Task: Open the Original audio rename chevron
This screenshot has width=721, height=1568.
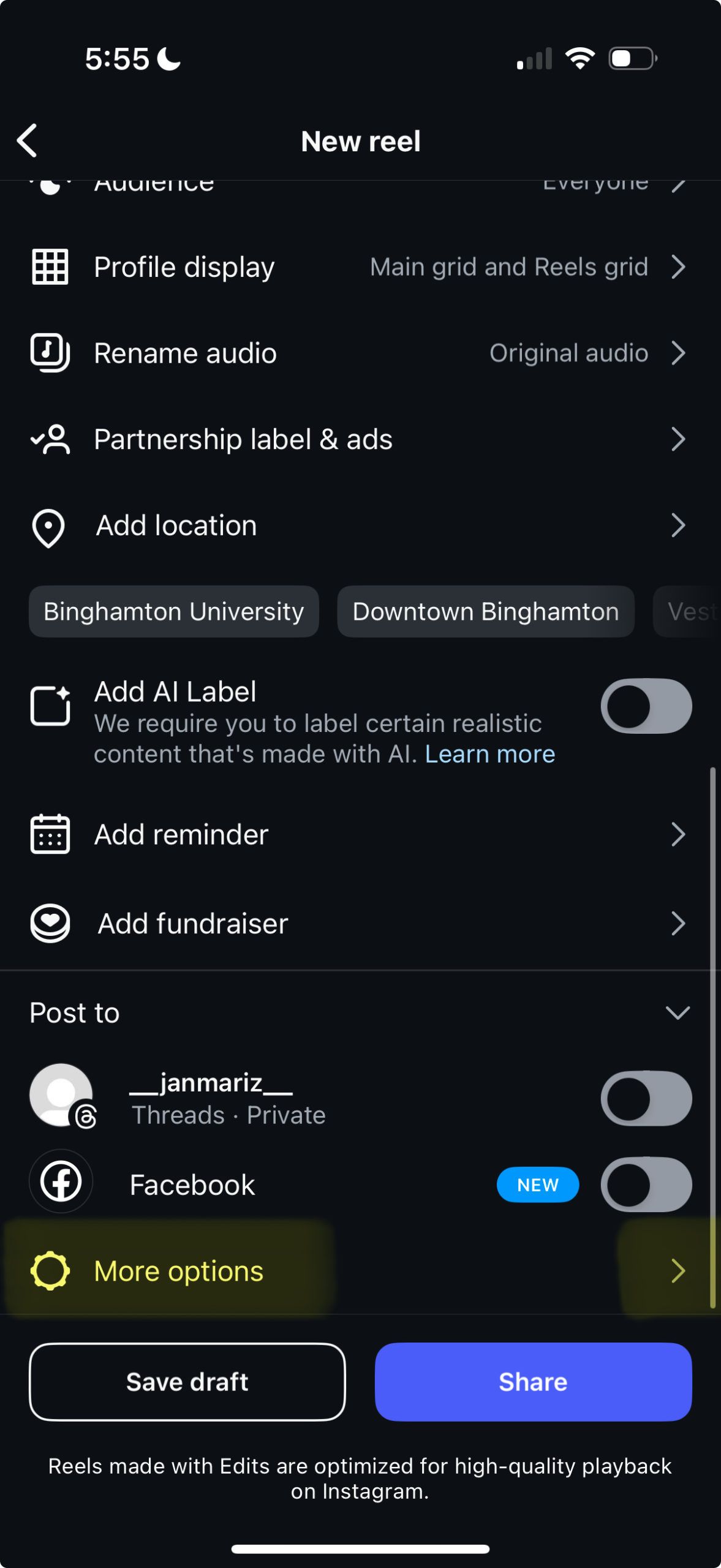Action: click(x=678, y=353)
